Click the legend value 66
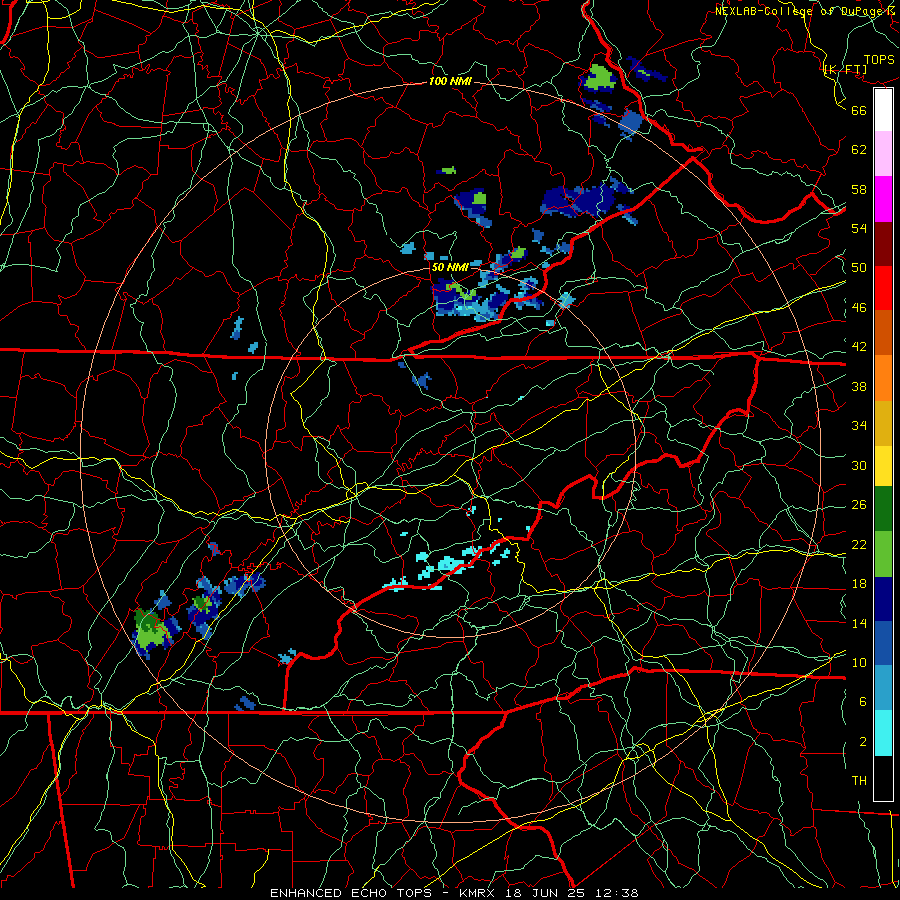This screenshot has width=900, height=900. click(859, 110)
